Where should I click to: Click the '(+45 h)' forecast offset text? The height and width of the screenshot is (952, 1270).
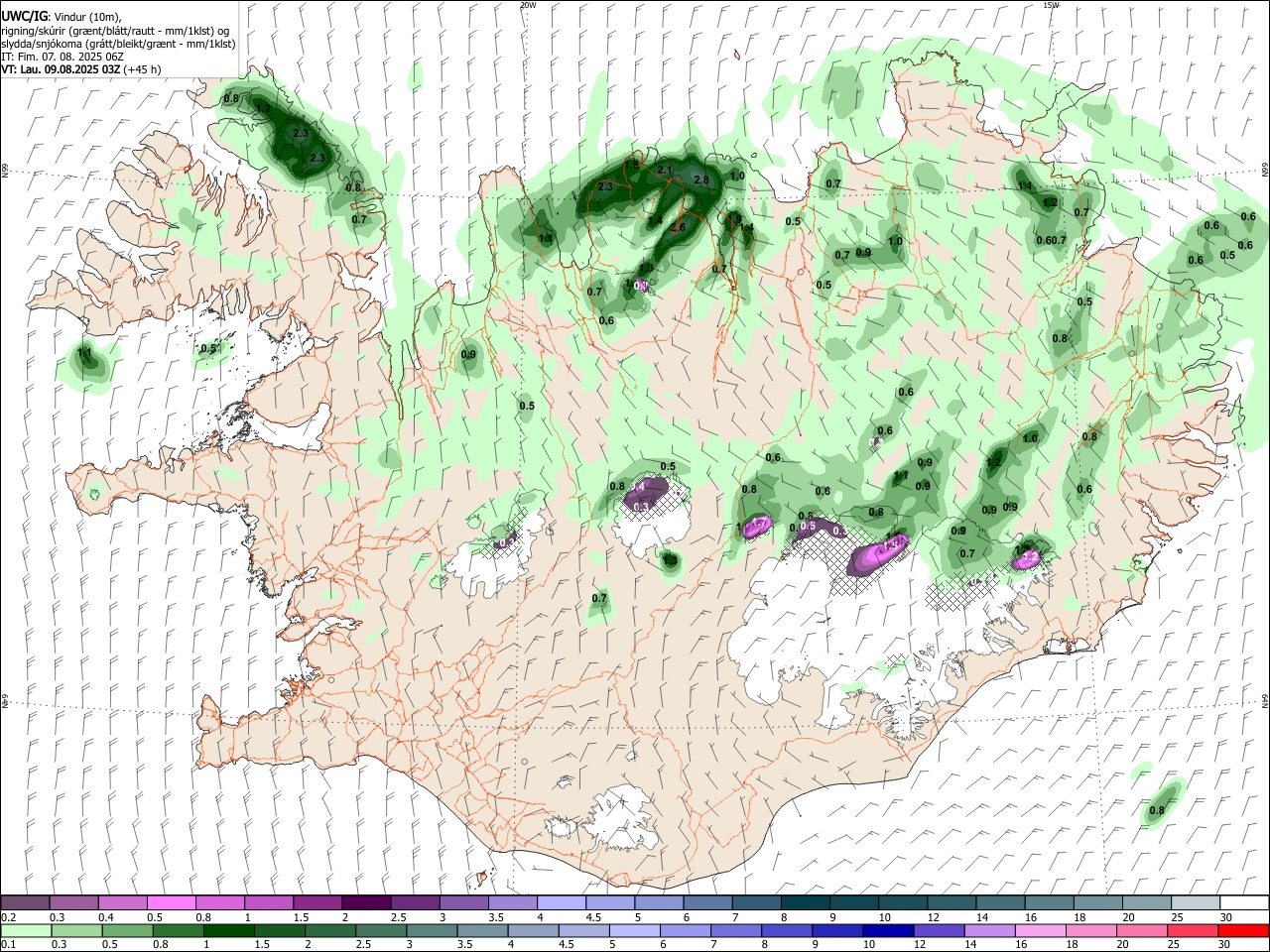[x=143, y=69]
